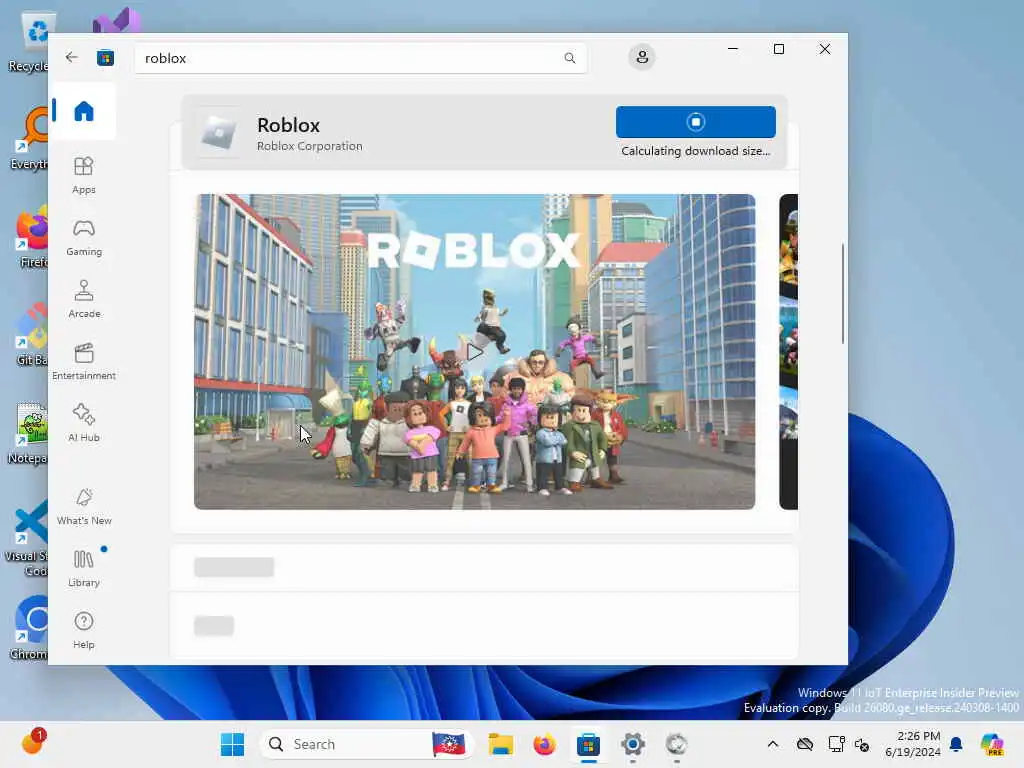Open Settings from the taskbar
Screen dimensions: 1024x768
click(x=633, y=744)
